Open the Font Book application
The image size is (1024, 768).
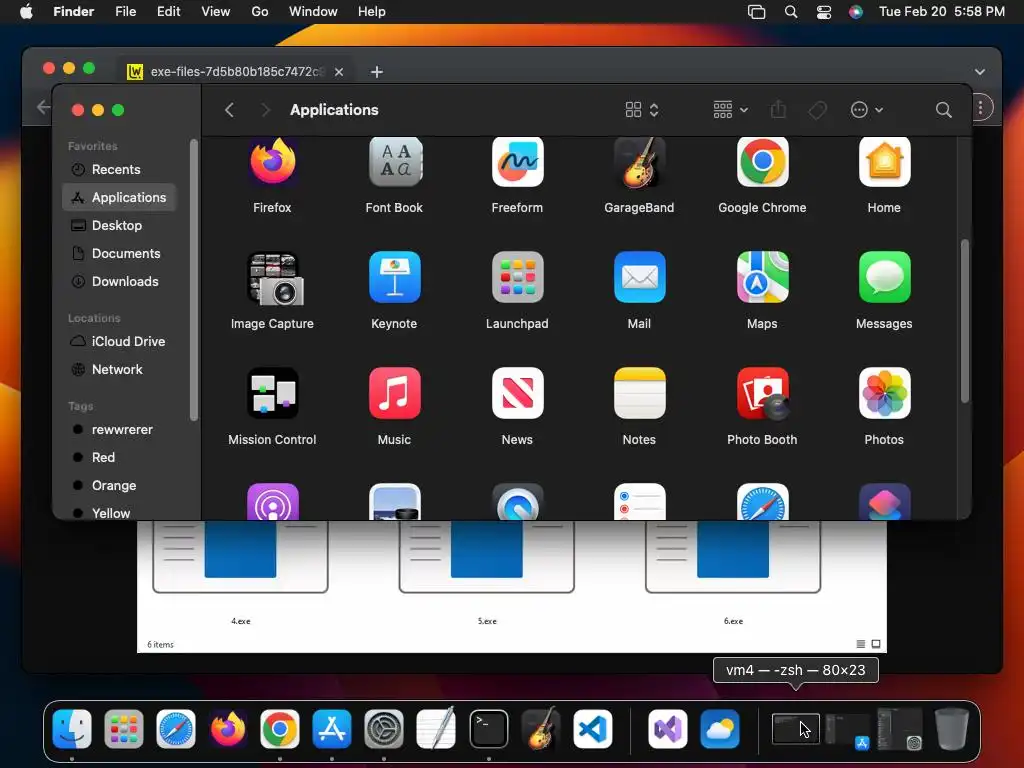pos(394,162)
